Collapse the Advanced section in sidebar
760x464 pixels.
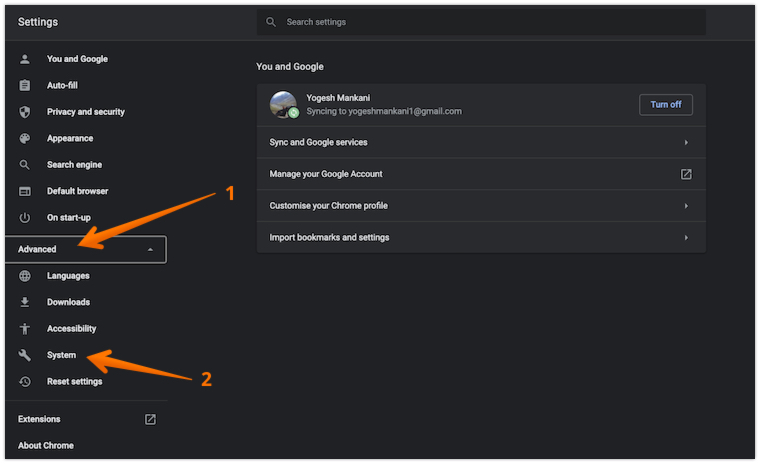tap(150, 249)
